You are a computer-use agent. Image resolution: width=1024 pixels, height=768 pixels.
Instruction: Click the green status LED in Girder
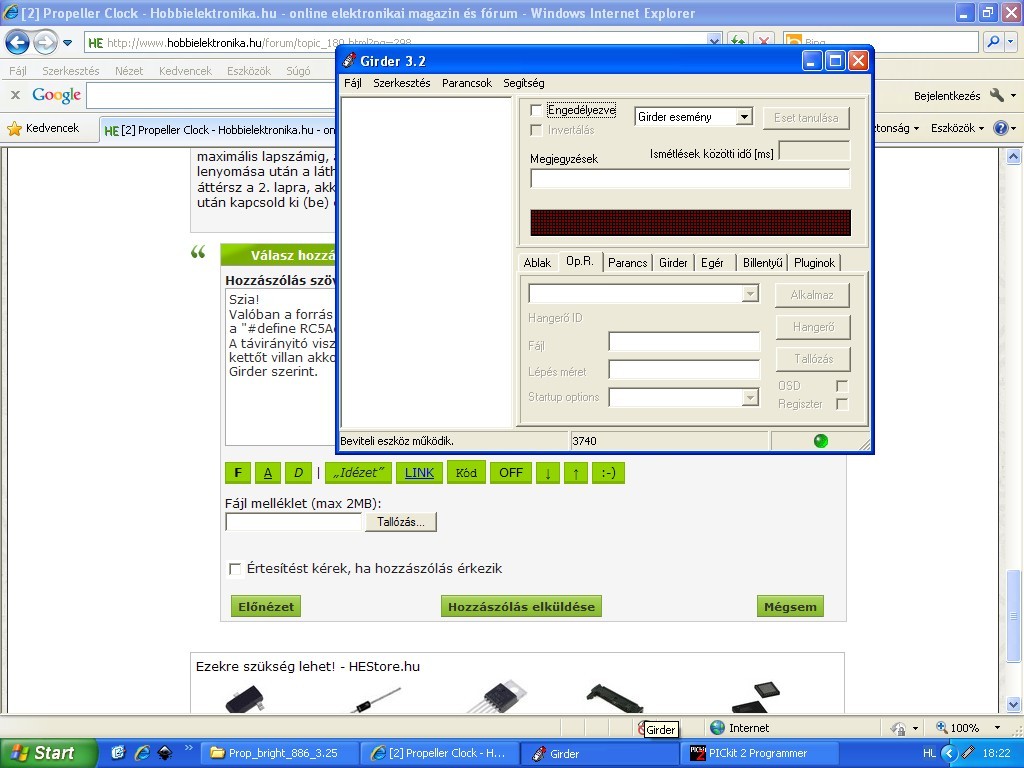[x=821, y=441]
